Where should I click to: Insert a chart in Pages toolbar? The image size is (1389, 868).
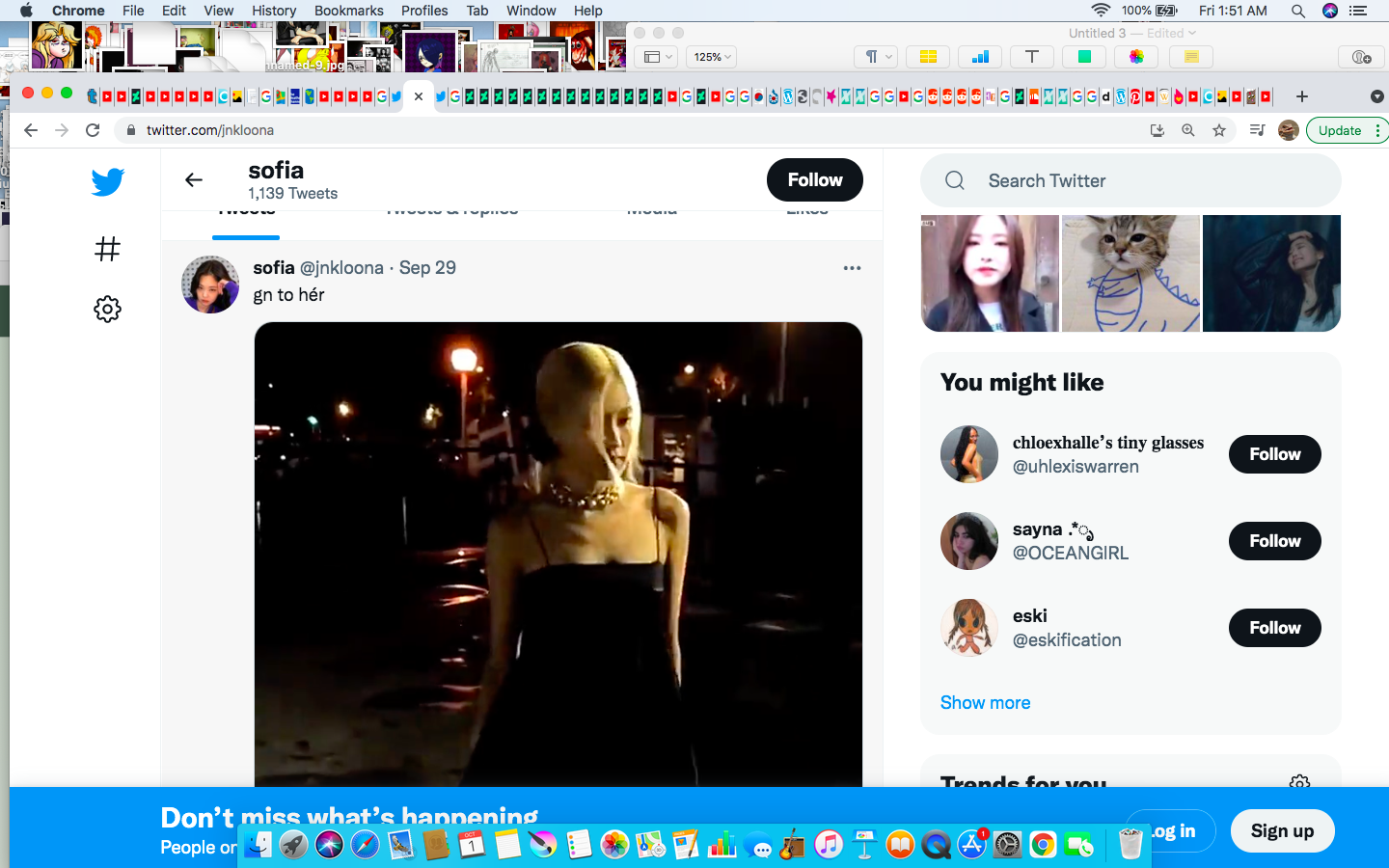click(980, 57)
